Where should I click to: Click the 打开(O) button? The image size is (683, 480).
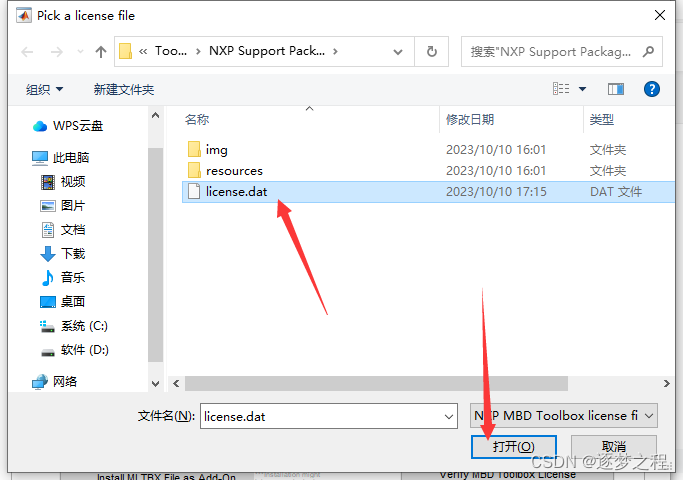click(514, 446)
